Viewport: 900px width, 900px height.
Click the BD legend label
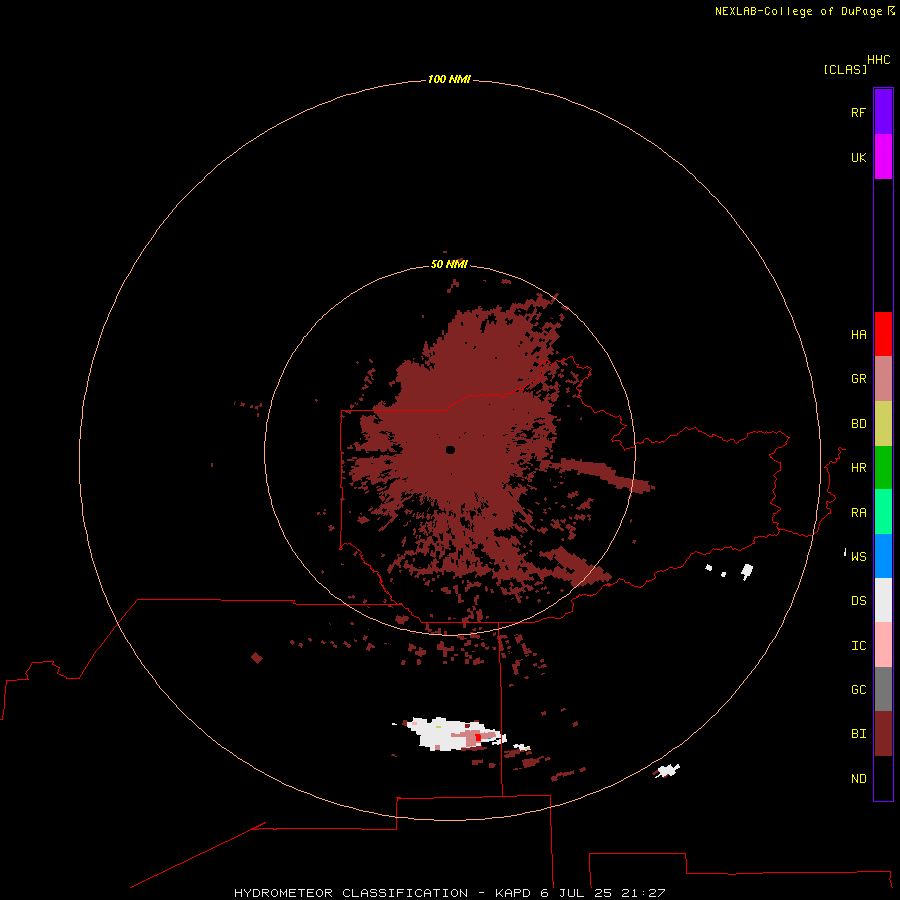pyautogui.click(x=858, y=424)
